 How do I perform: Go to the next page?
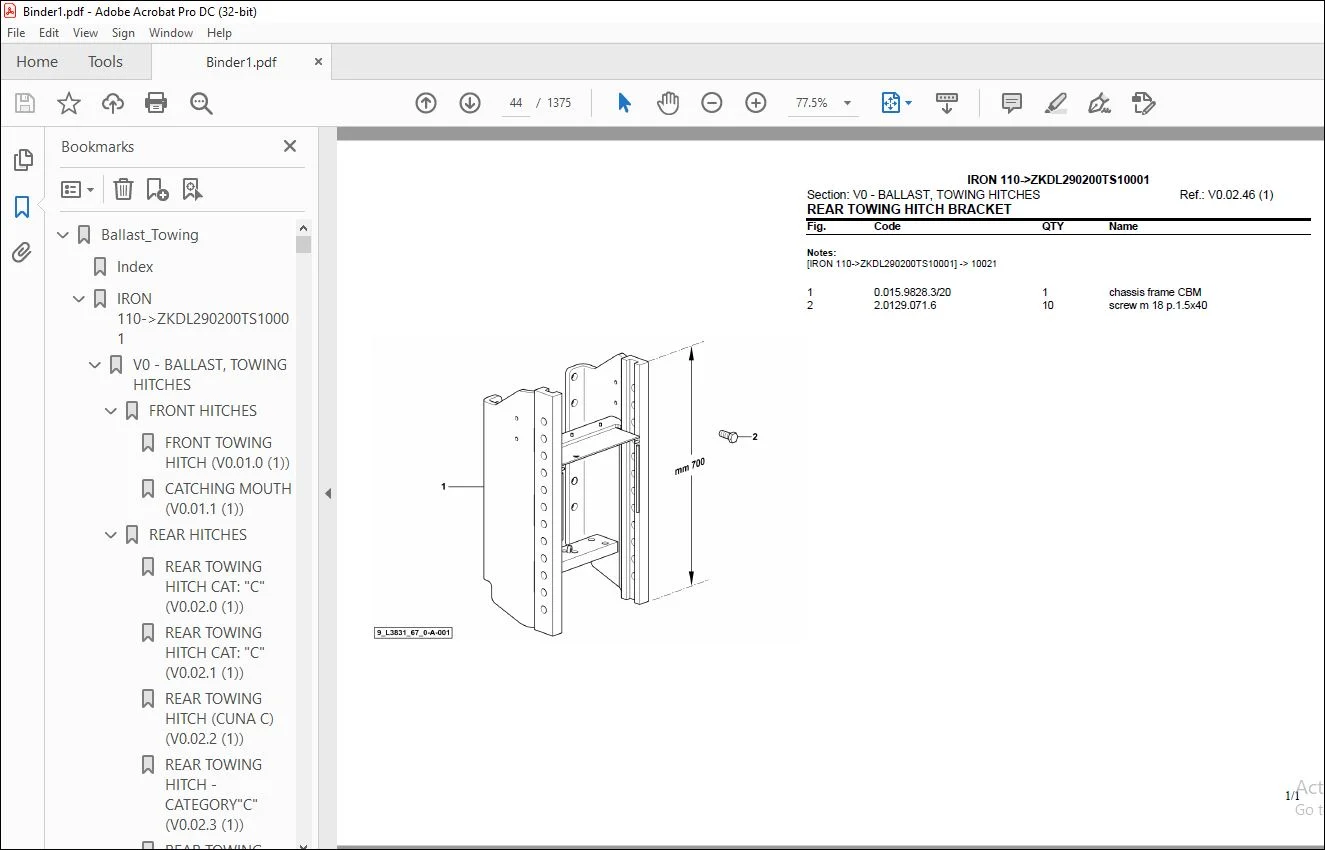point(470,103)
